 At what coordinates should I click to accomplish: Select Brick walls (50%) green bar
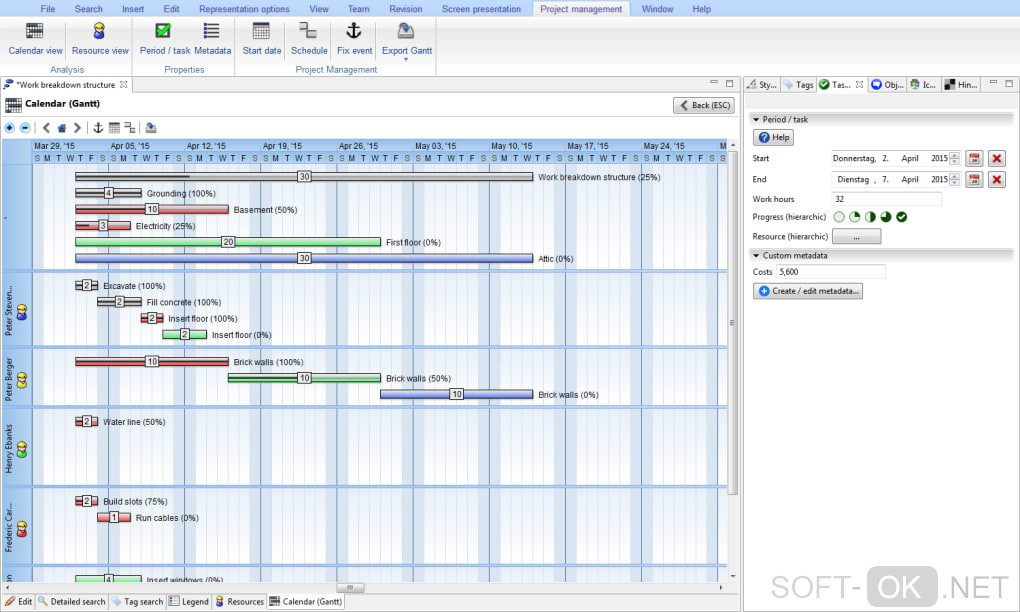pyautogui.click(x=304, y=378)
